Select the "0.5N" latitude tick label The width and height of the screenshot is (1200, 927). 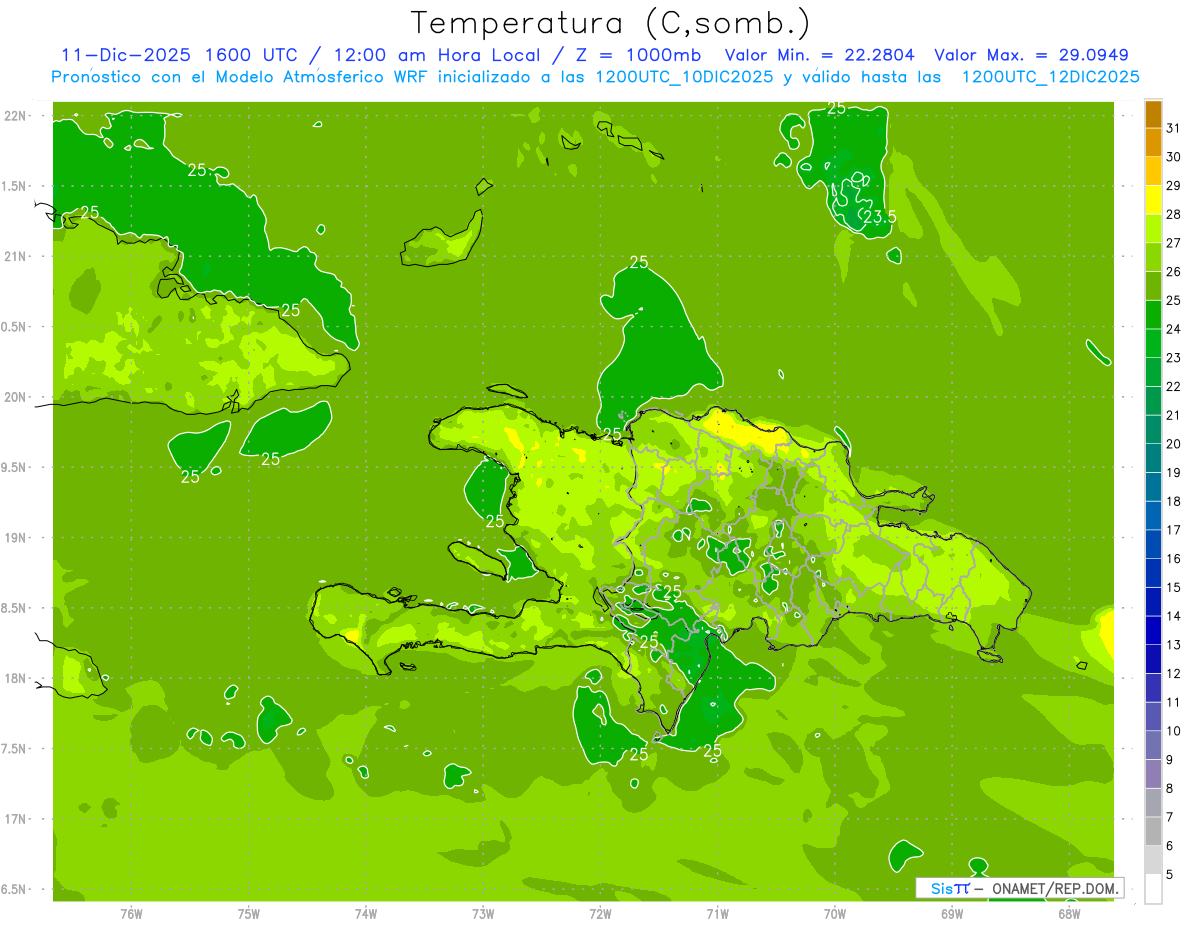15,327
